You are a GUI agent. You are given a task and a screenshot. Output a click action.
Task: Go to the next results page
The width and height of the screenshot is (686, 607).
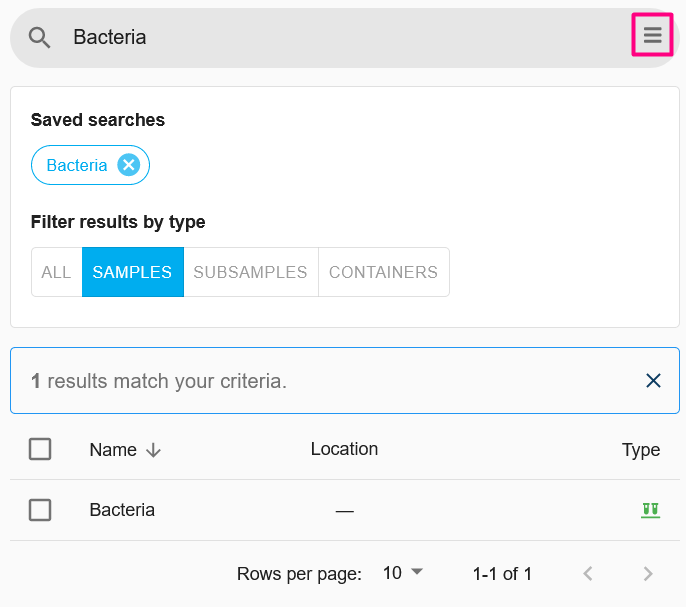(x=648, y=573)
